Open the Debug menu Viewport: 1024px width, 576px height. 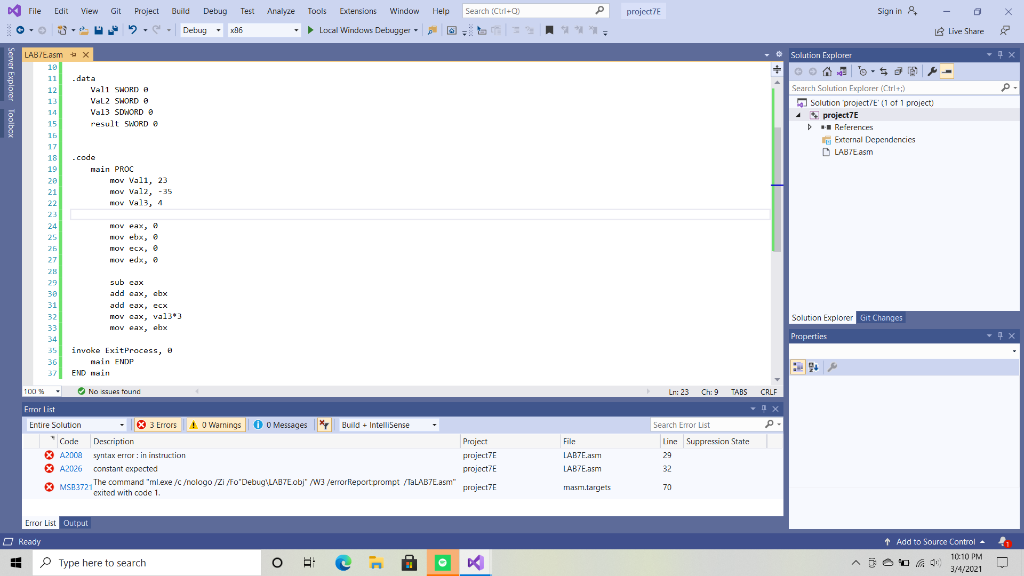[x=215, y=11]
